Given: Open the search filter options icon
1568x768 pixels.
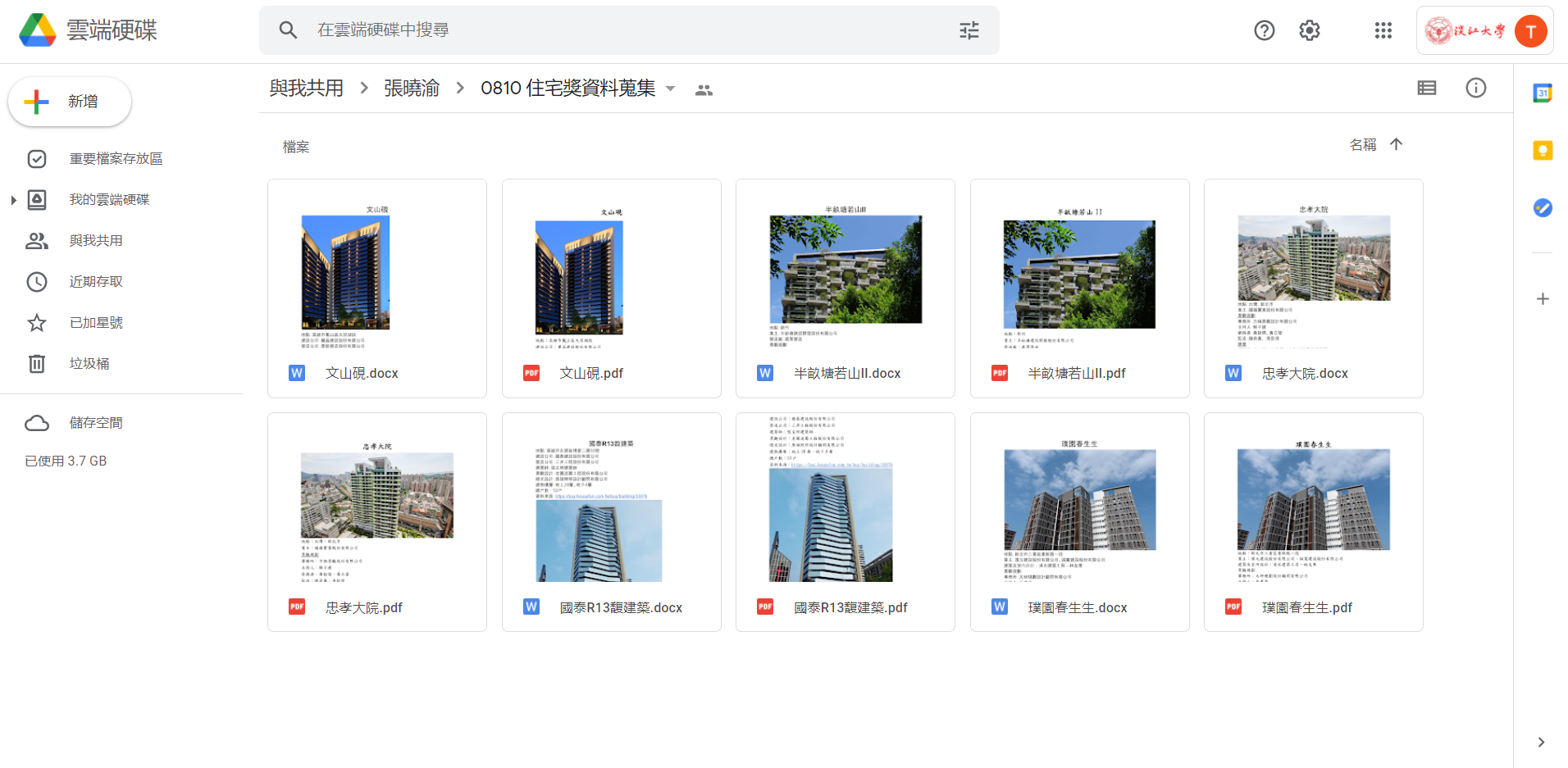Looking at the screenshot, I should point(969,30).
